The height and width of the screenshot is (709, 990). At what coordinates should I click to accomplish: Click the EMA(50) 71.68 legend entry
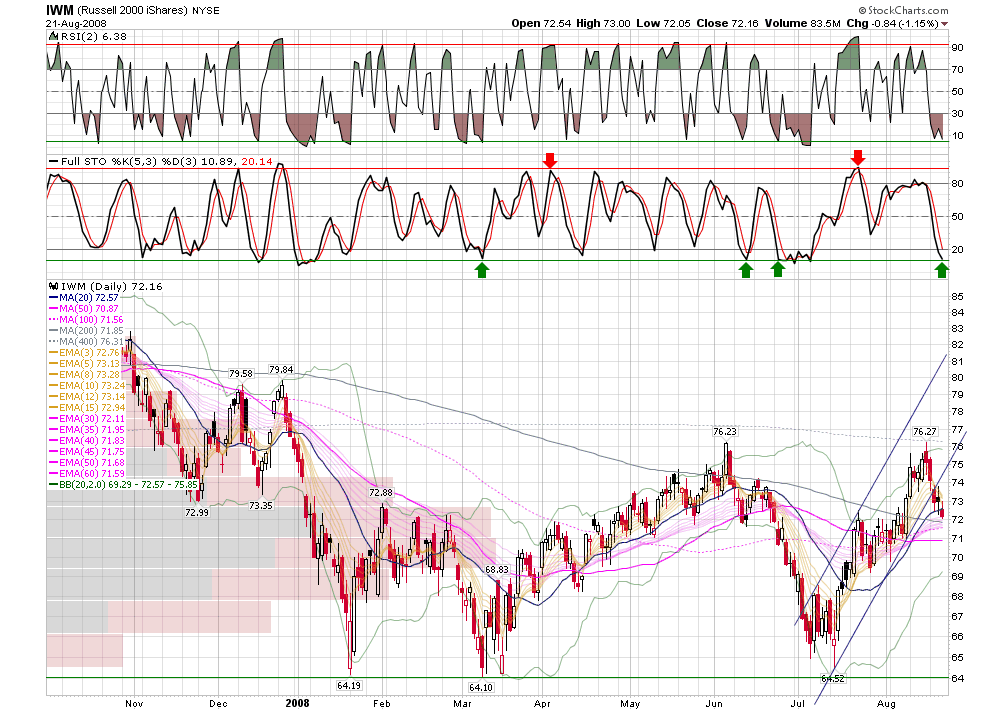(x=87, y=463)
